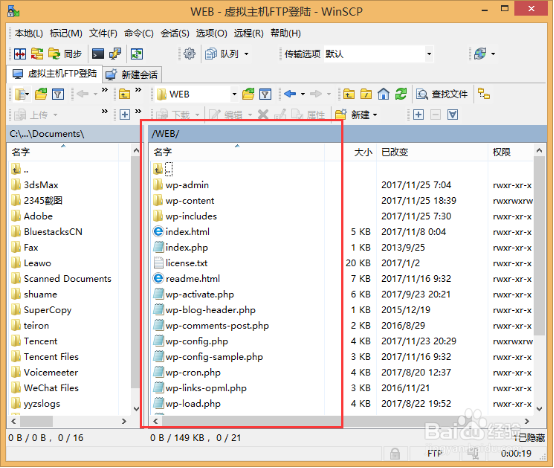Click the local panel Open Directory icon
This screenshot has height=468, width=554.
[41, 94]
